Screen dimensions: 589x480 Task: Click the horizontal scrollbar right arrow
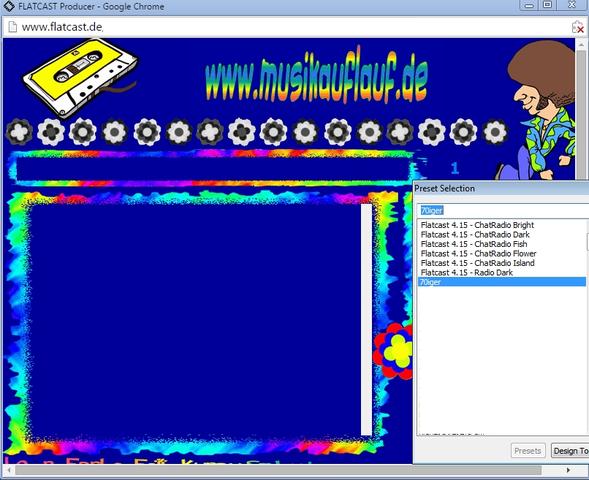[x=568, y=470]
